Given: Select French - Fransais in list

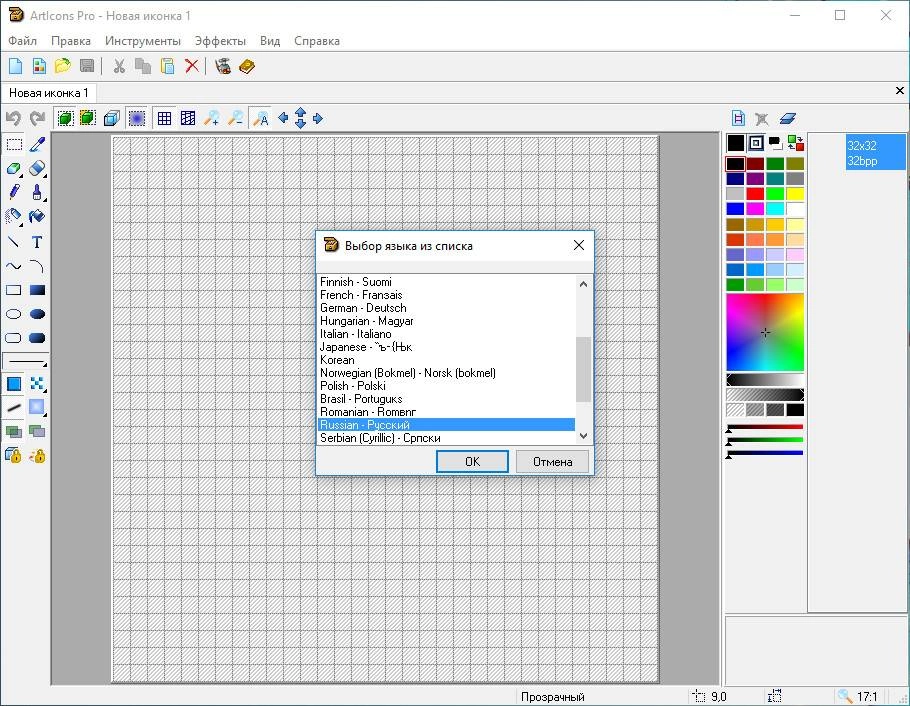Looking at the screenshot, I should tap(447, 295).
